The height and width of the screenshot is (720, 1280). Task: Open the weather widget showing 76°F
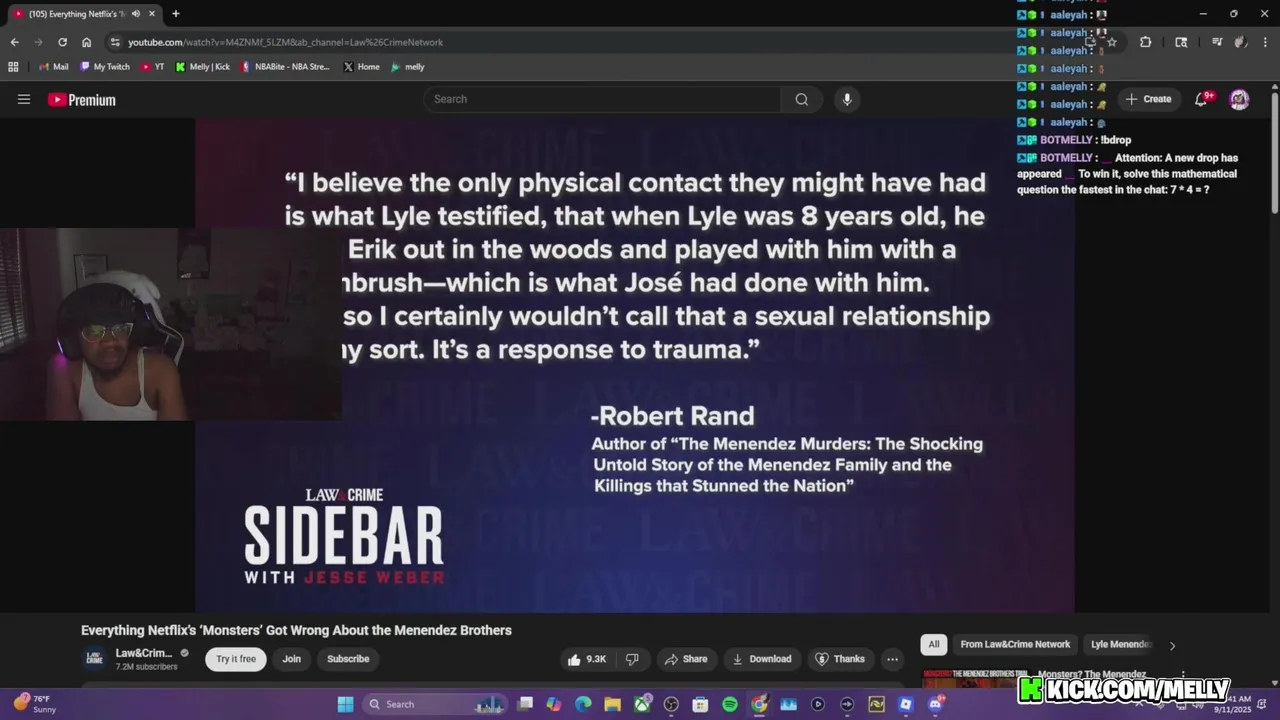[x=35, y=704]
